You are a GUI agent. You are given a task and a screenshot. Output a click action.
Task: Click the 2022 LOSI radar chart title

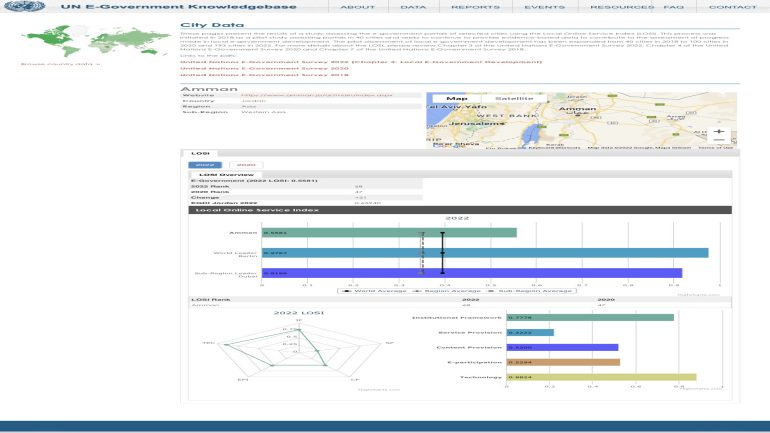tap(299, 313)
